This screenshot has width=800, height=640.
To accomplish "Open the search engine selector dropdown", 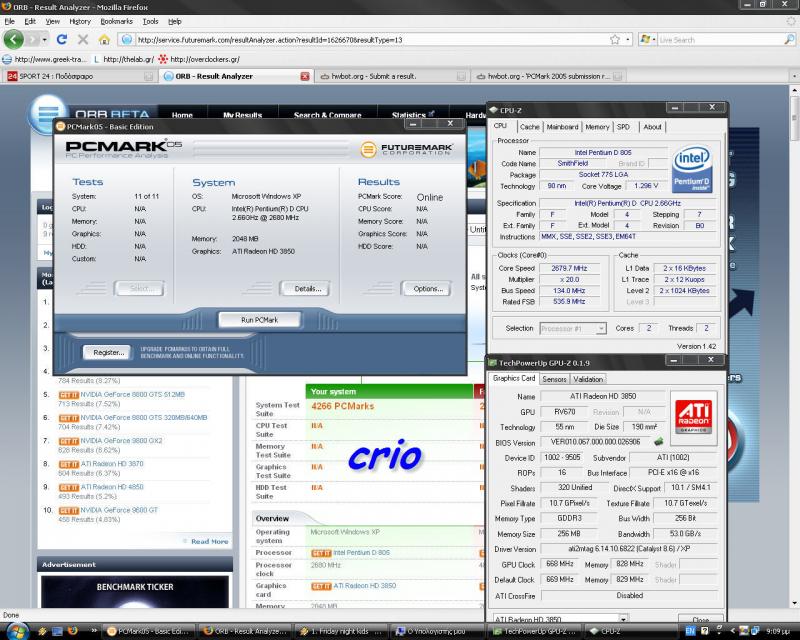I will pyautogui.click(x=653, y=39).
